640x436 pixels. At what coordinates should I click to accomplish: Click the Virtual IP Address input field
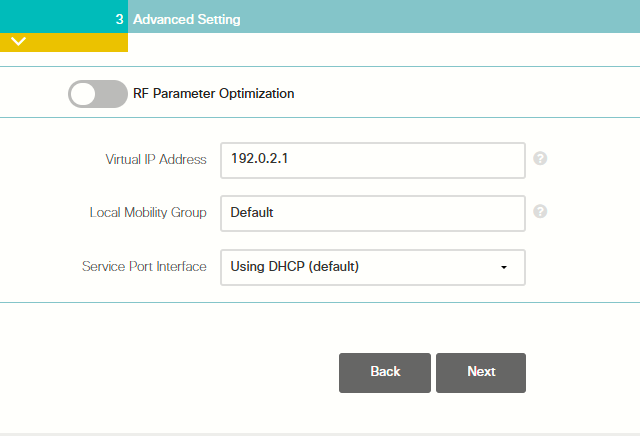373,160
